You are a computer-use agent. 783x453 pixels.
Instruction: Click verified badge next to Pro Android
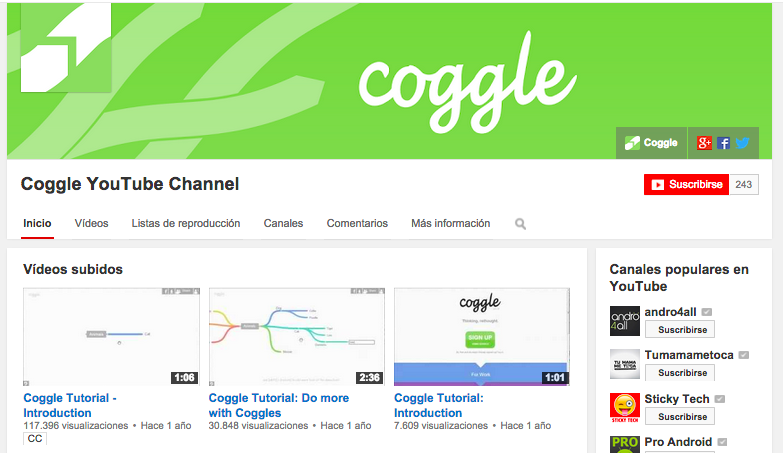point(722,442)
